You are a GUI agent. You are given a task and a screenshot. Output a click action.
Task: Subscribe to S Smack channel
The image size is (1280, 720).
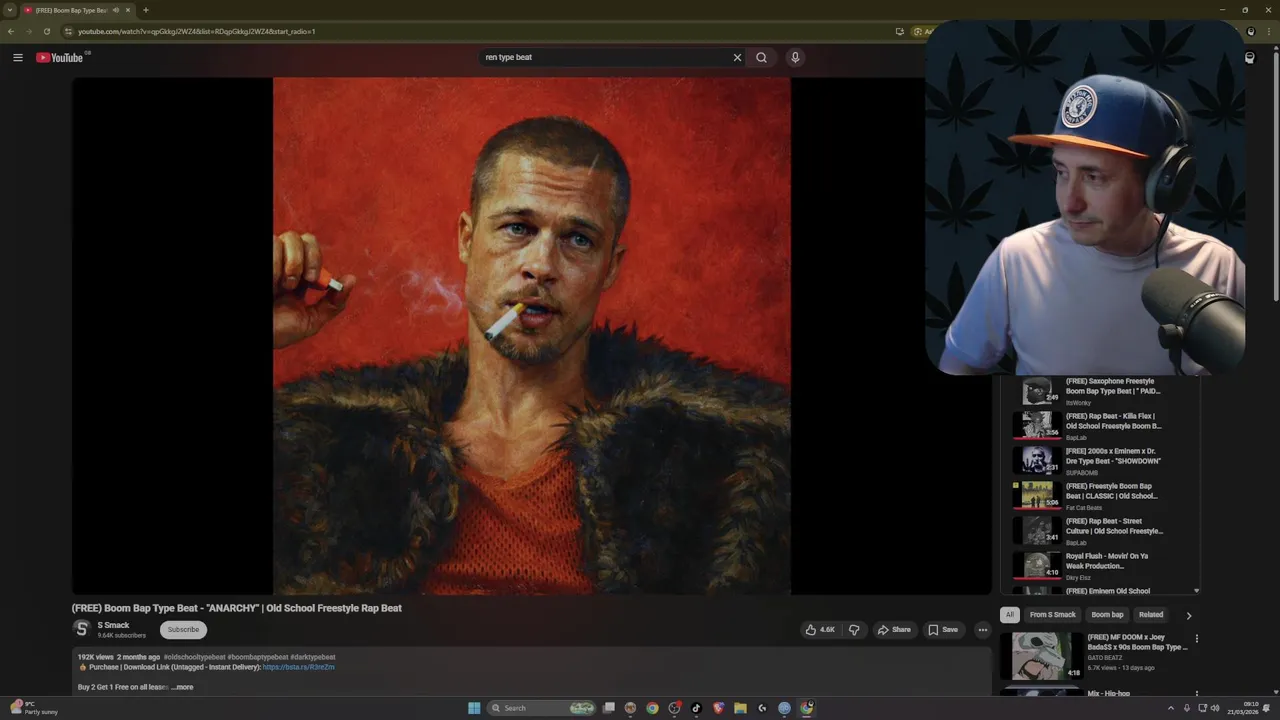183,629
